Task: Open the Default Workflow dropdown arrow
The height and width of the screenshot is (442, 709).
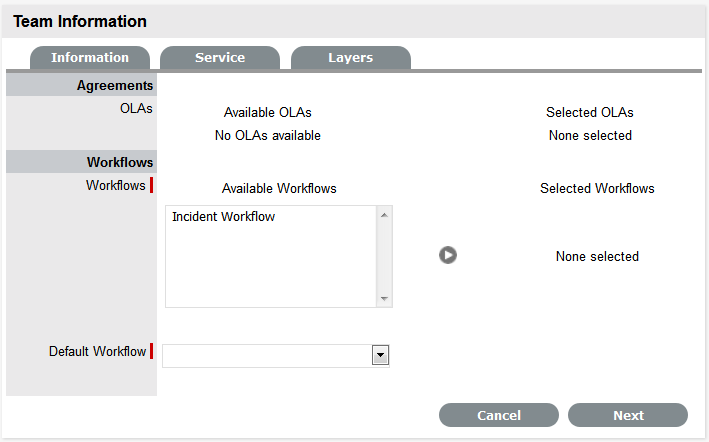Action: click(380, 355)
